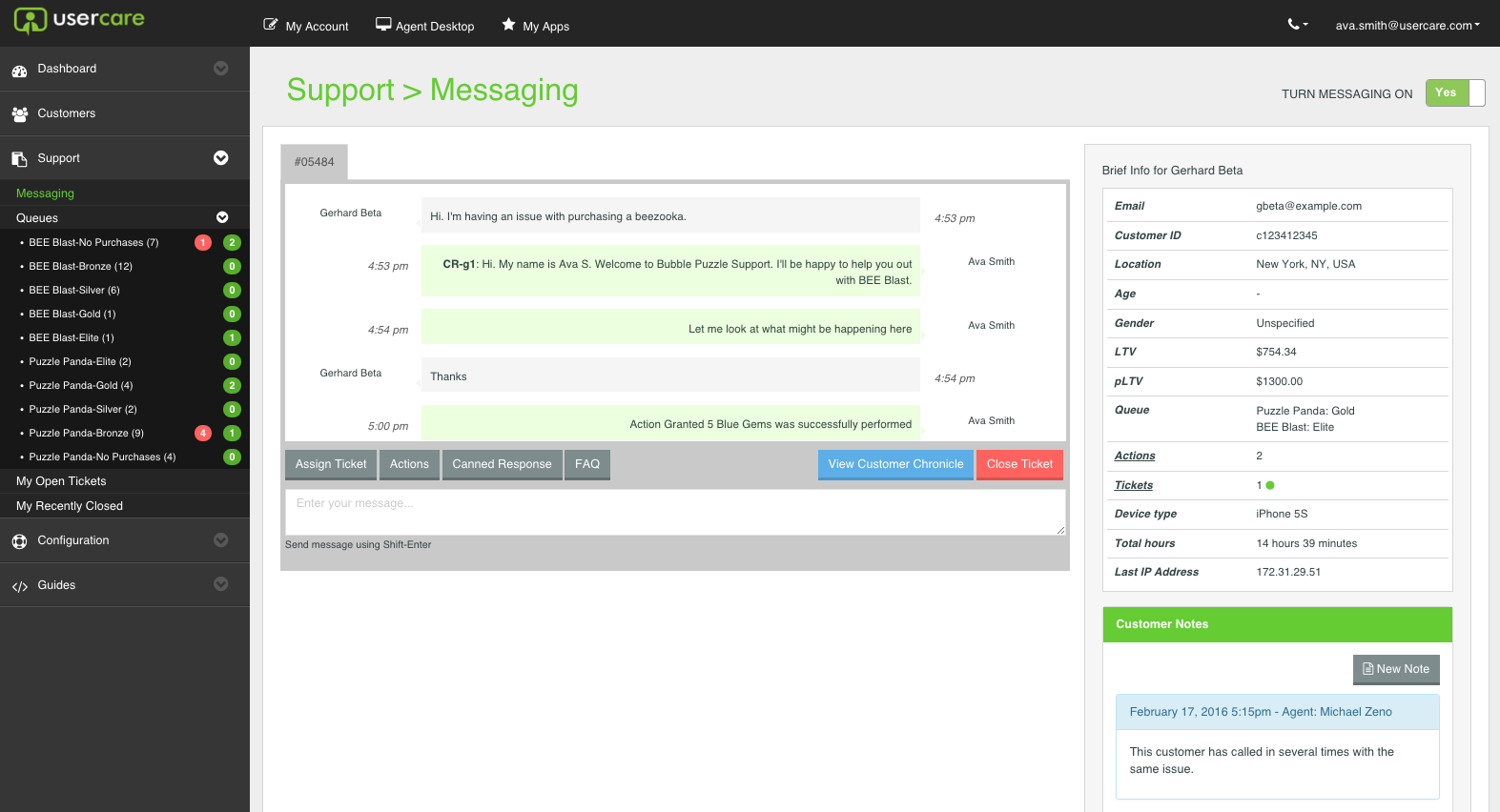
Task: Select the BEE Blast-Gold (1) queue
Action: point(72,315)
